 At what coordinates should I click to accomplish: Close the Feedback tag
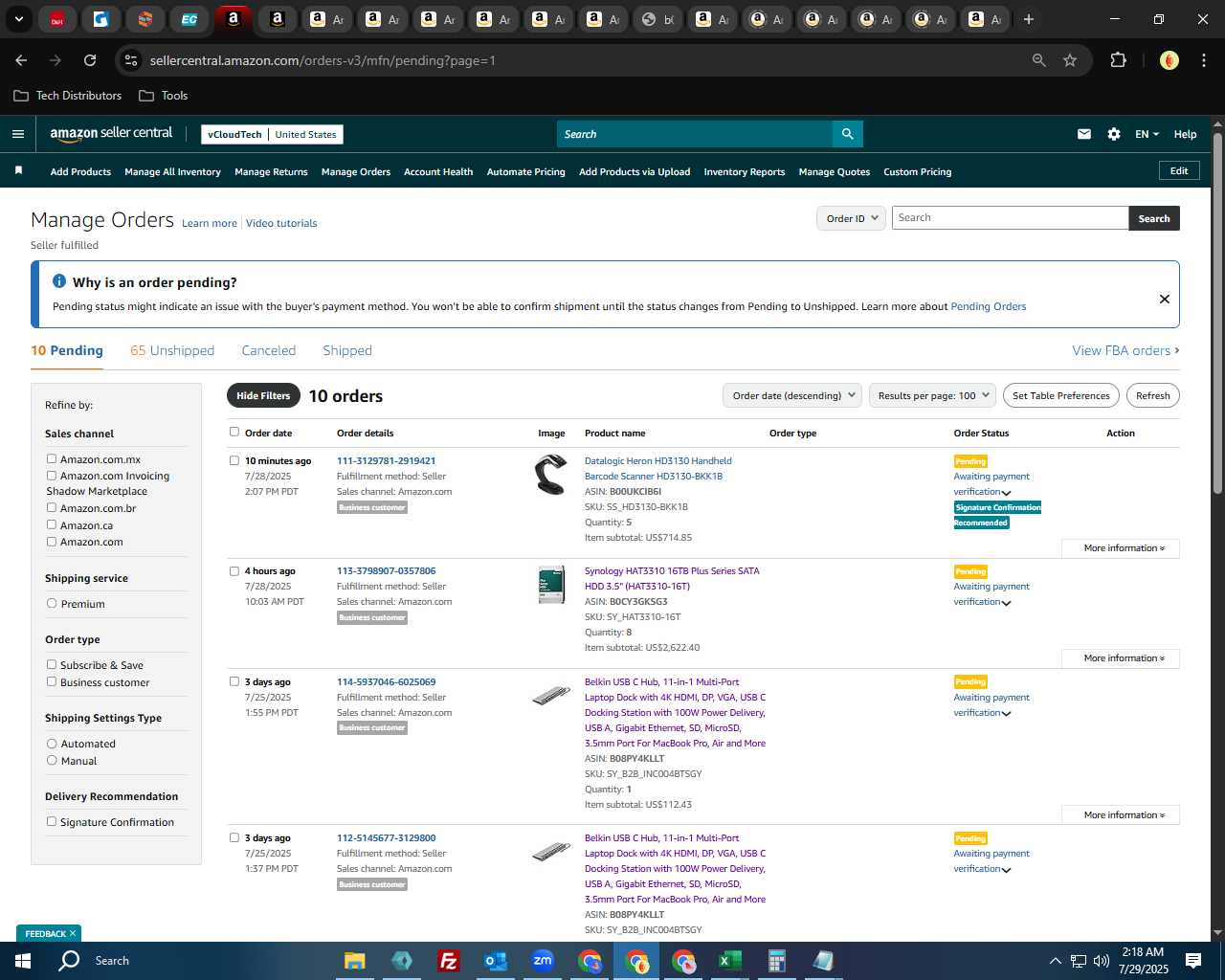(x=72, y=933)
